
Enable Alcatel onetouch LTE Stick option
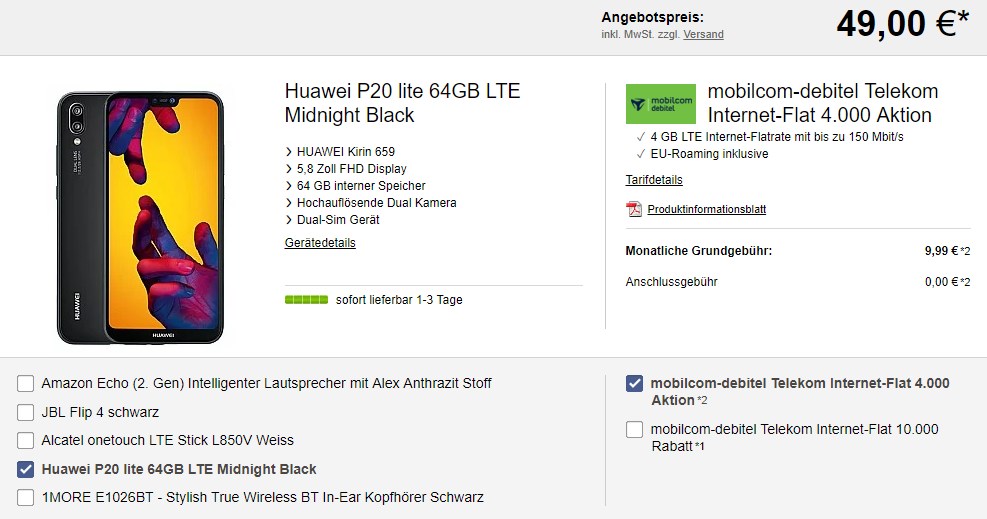pos(26,440)
